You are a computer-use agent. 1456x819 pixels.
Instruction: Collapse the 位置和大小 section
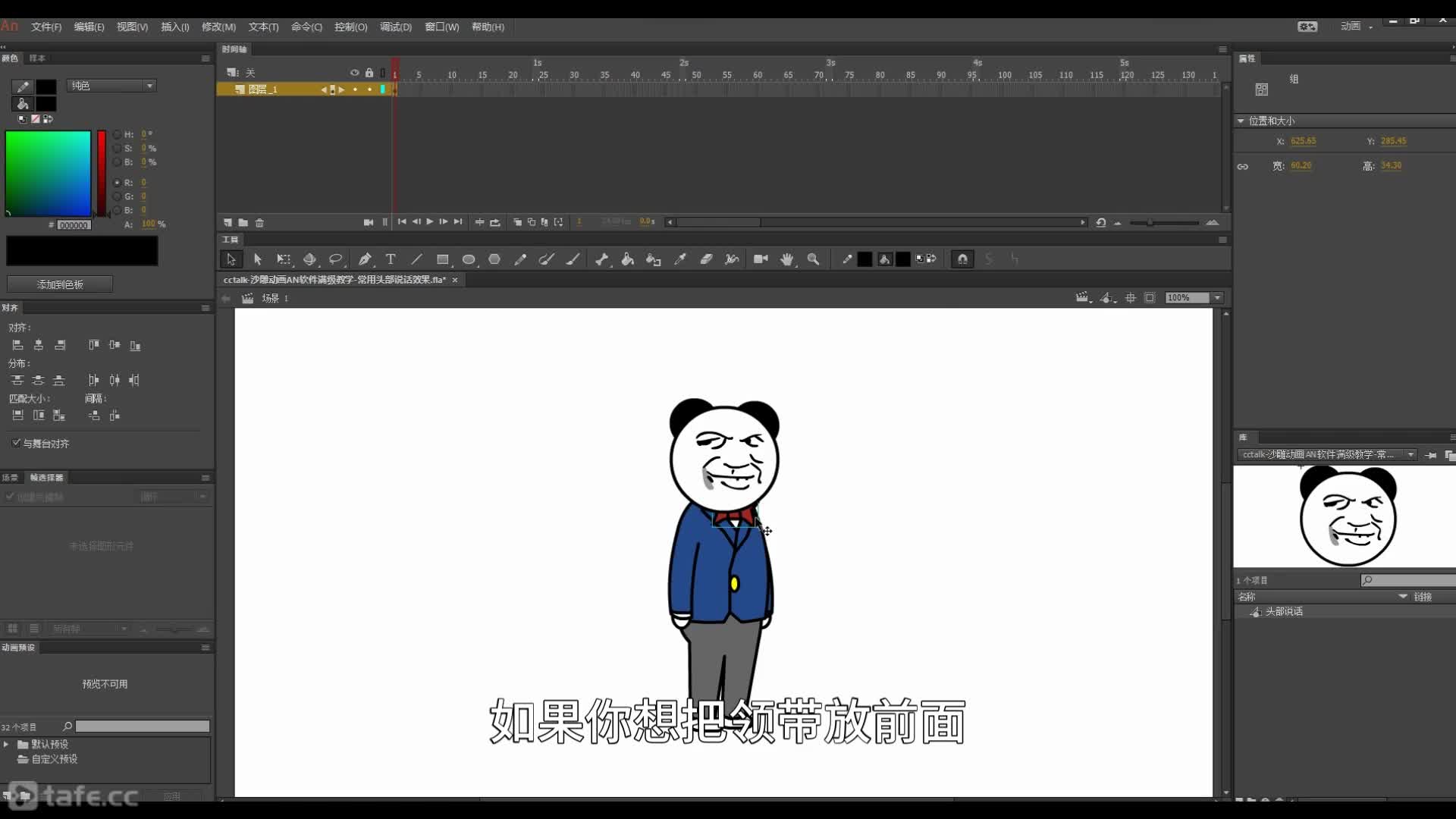click(1241, 121)
